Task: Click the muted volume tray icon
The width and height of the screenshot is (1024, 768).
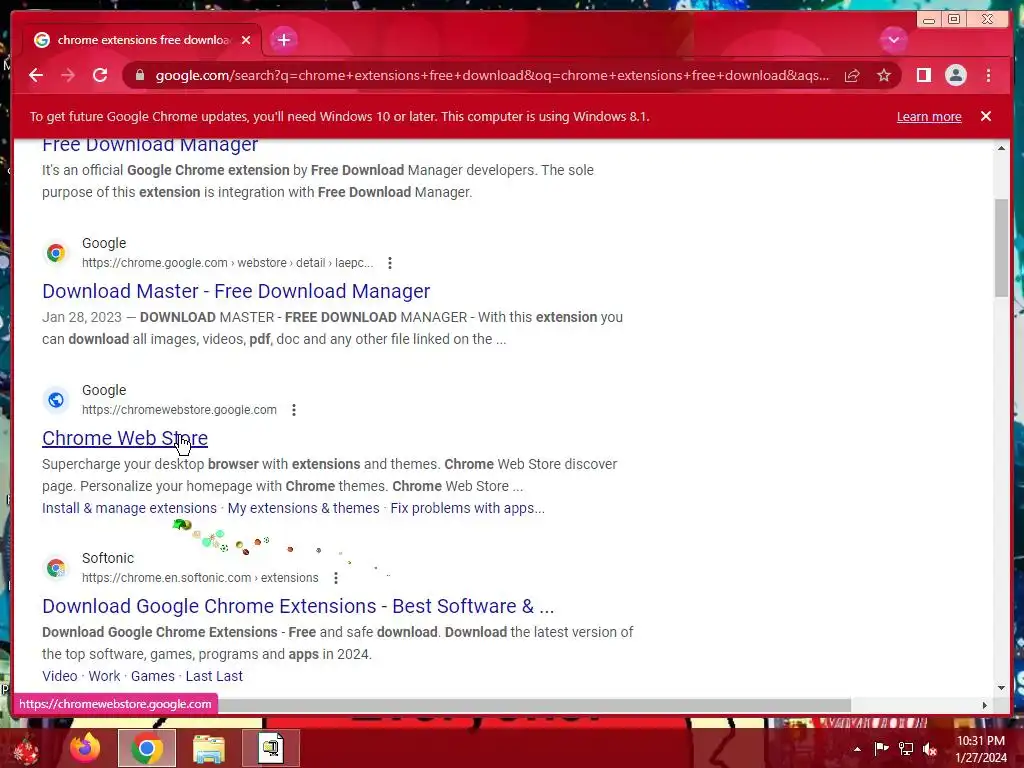Action: (x=930, y=749)
